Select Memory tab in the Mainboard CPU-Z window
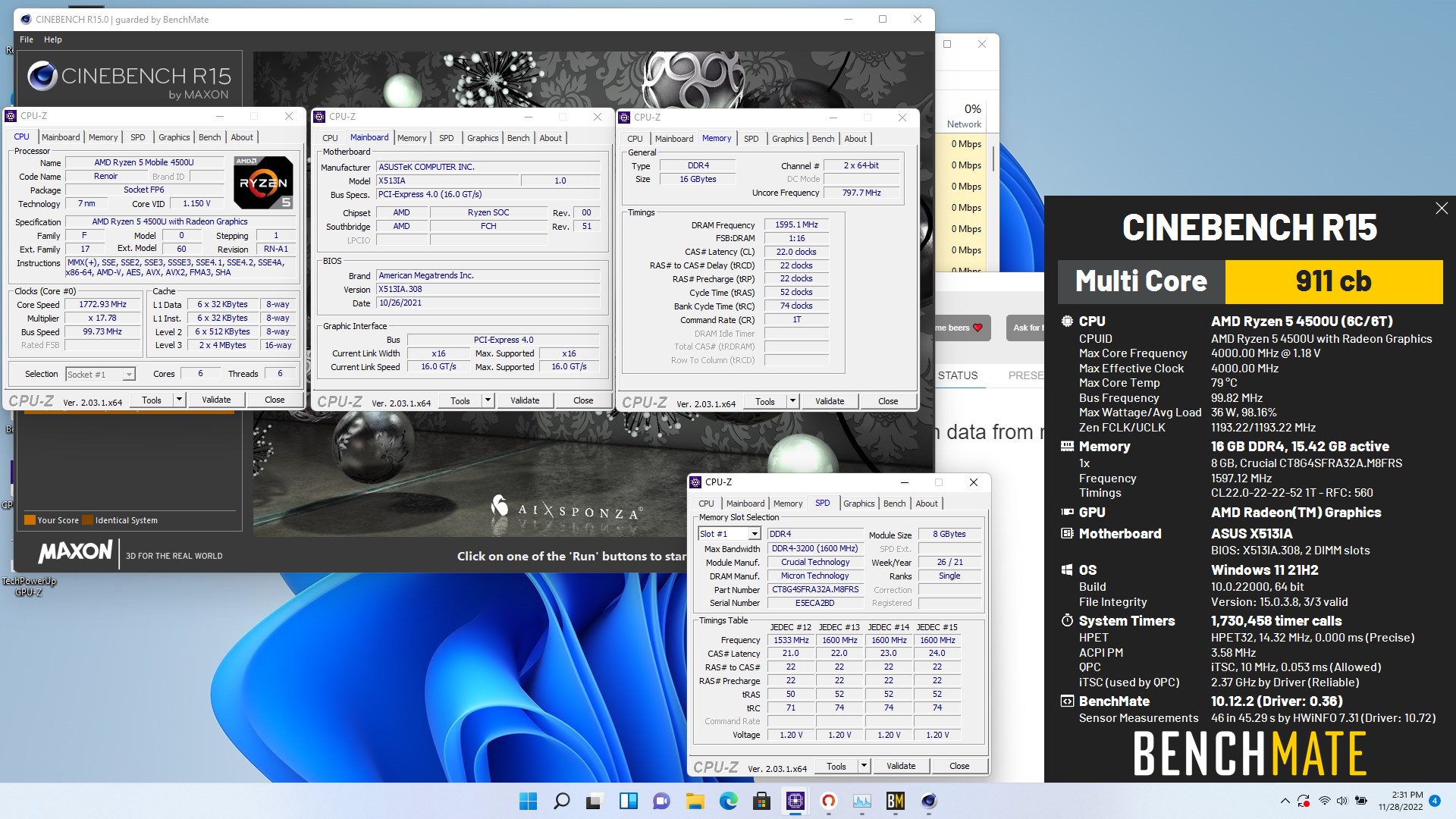1456x819 pixels. coord(412,138)
